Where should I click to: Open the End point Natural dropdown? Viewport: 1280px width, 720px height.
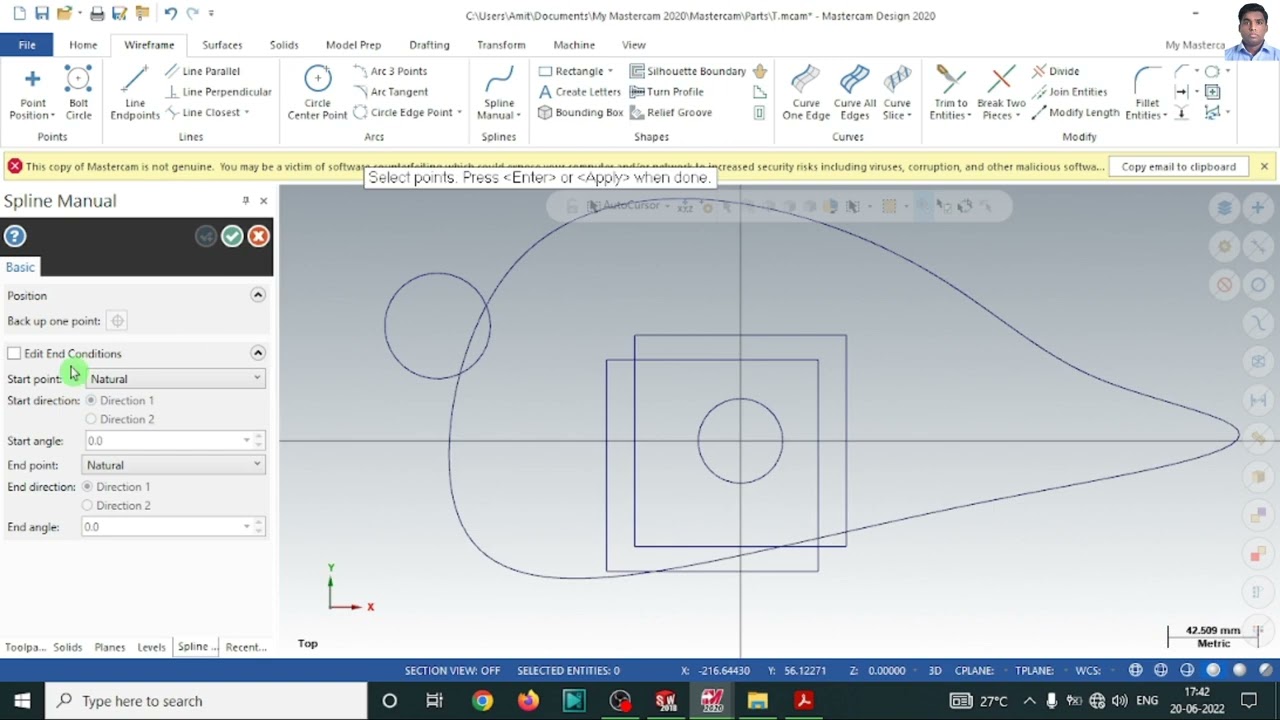(173, 465)
